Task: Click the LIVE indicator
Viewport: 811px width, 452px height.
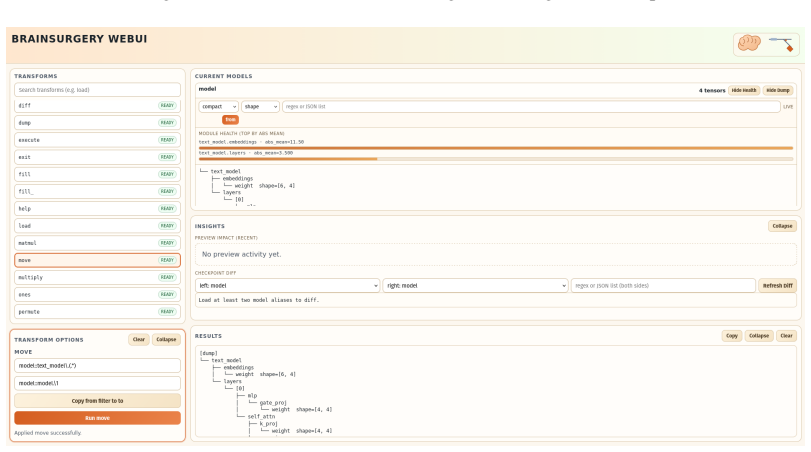Action: tap(788, 107)
